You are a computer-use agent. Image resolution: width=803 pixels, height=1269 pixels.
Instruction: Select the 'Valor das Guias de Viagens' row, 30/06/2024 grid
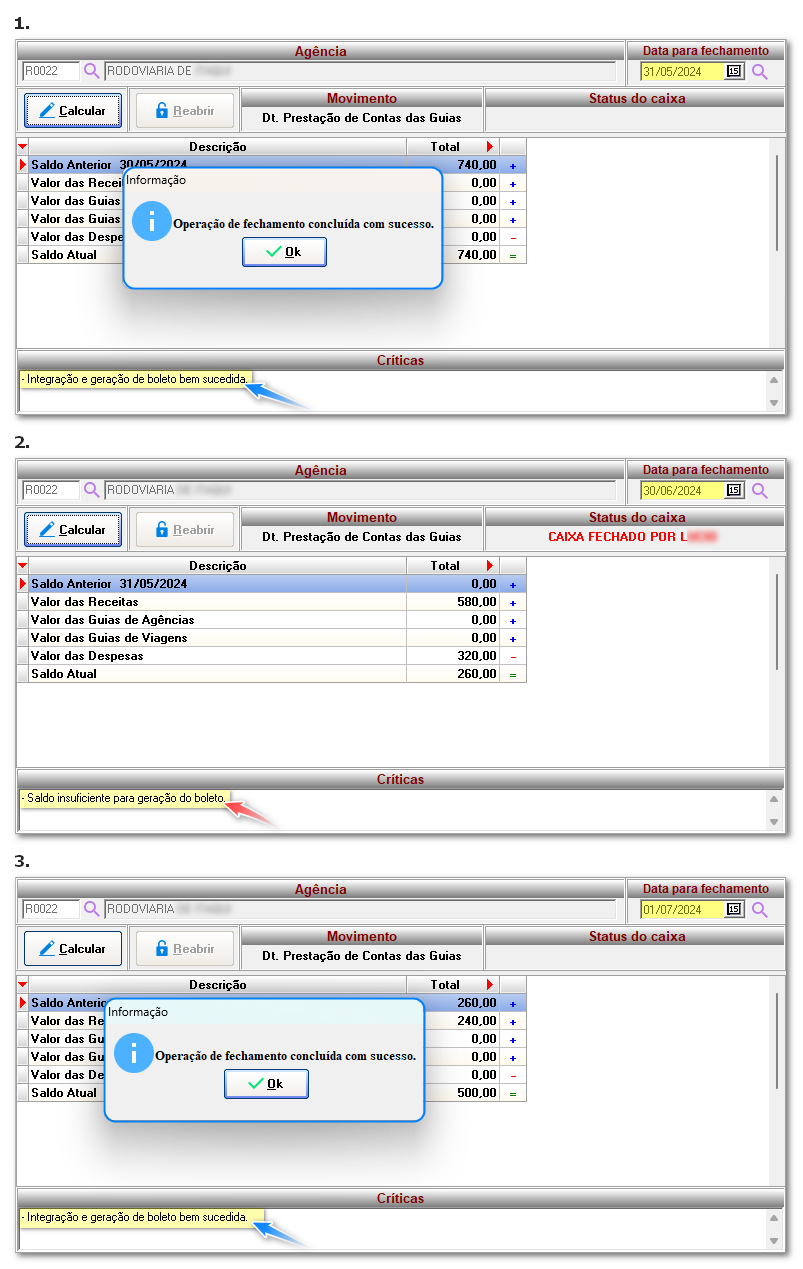point(272,638)
